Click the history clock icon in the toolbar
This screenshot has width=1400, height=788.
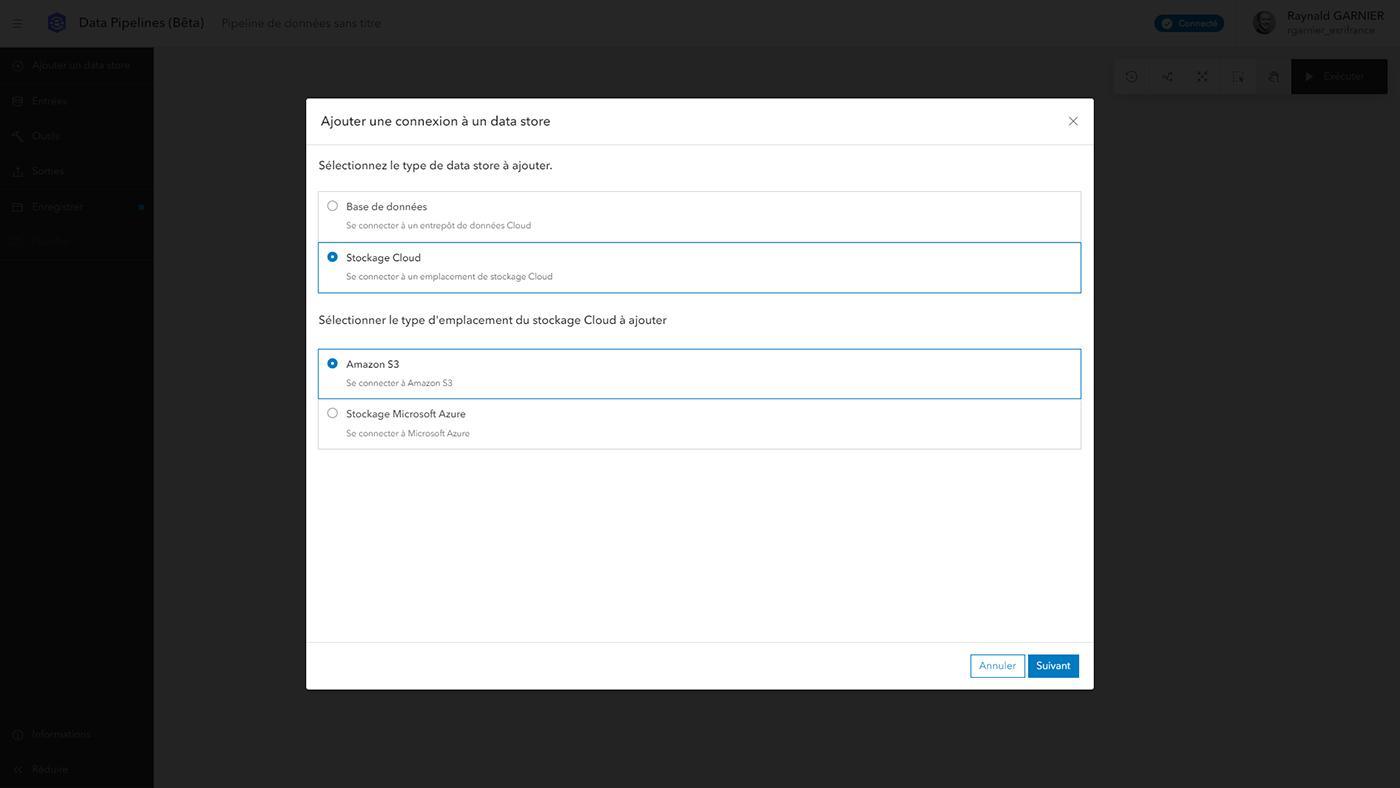1132,77
